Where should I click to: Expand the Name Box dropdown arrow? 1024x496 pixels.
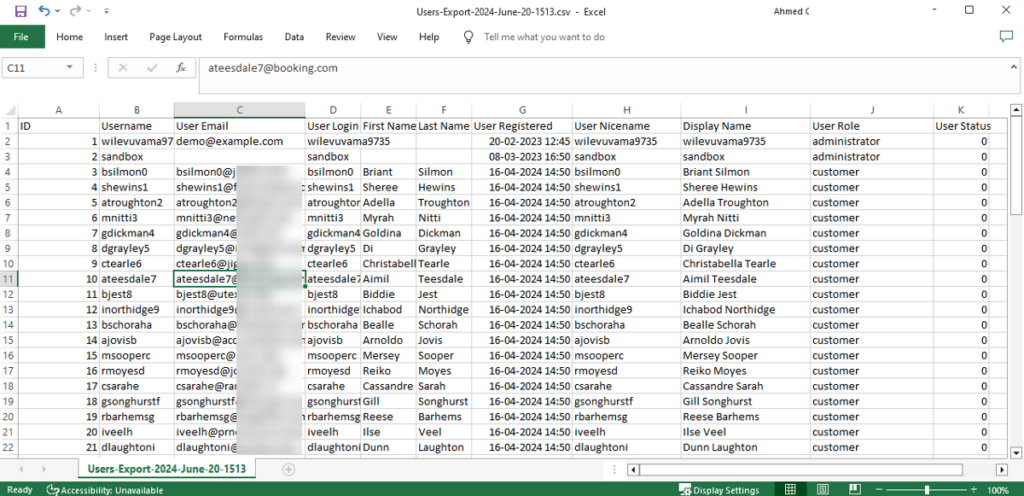click(x=69, y=68)
